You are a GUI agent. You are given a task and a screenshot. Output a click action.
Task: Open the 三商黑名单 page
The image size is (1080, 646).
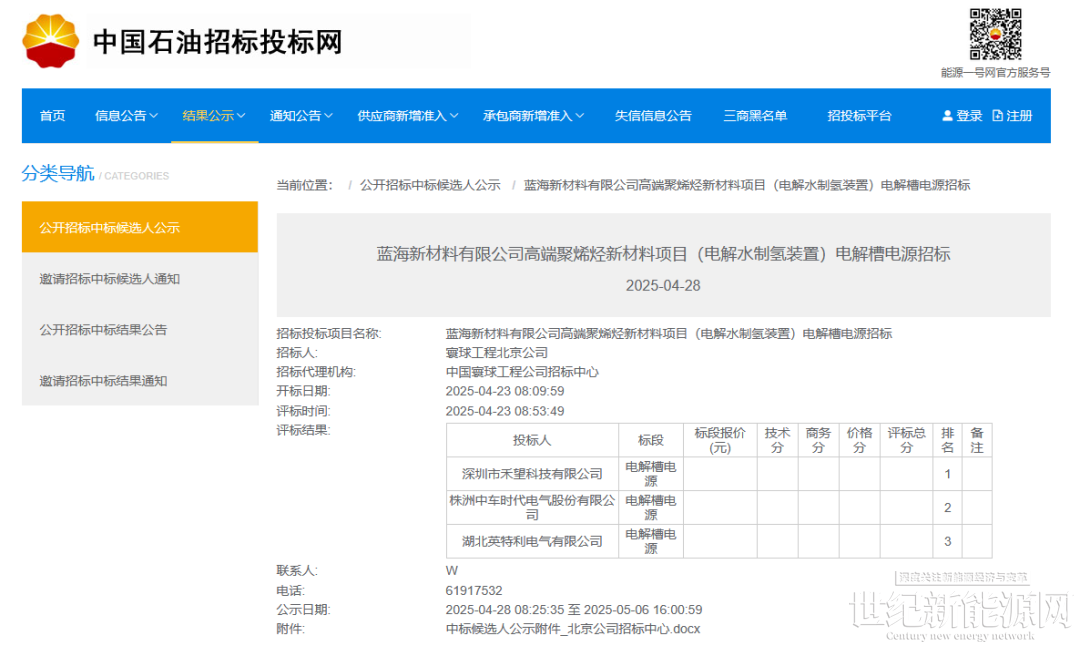tap(755, 116)
